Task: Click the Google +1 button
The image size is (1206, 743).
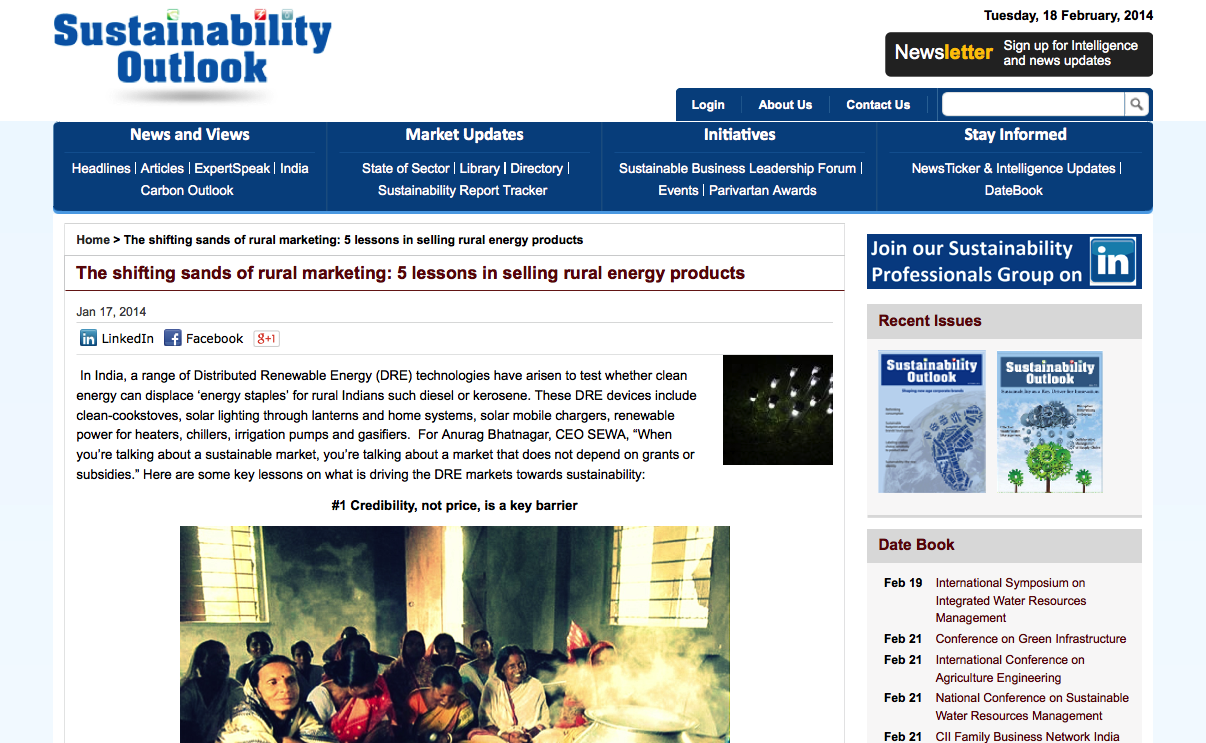Action: point(266,338)
